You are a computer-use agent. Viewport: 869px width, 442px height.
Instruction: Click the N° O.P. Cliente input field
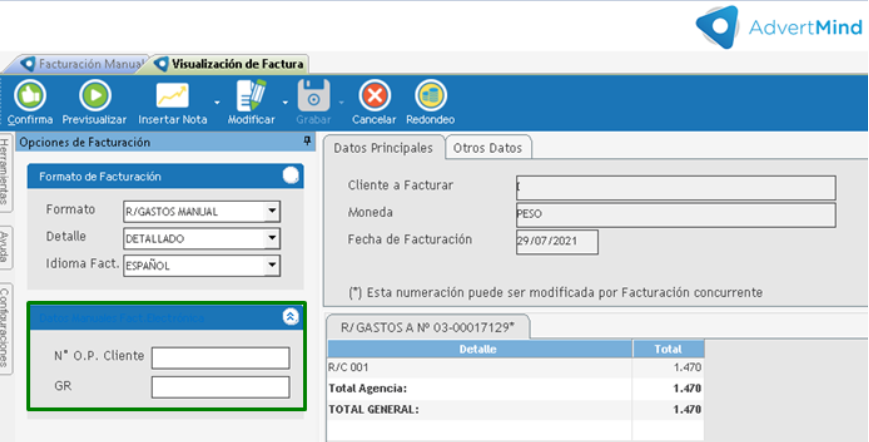tap(220, 358)
